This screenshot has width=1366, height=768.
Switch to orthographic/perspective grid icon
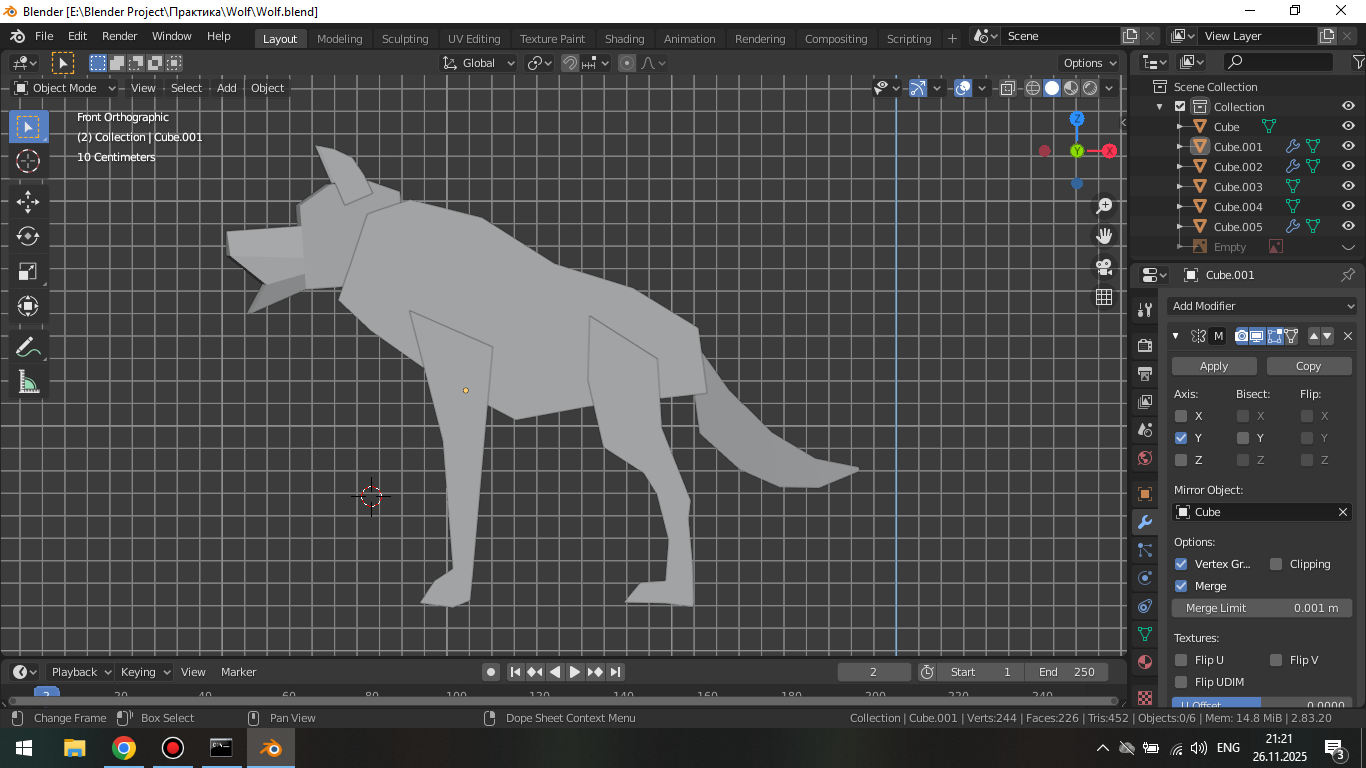(x=1104, y=297)
